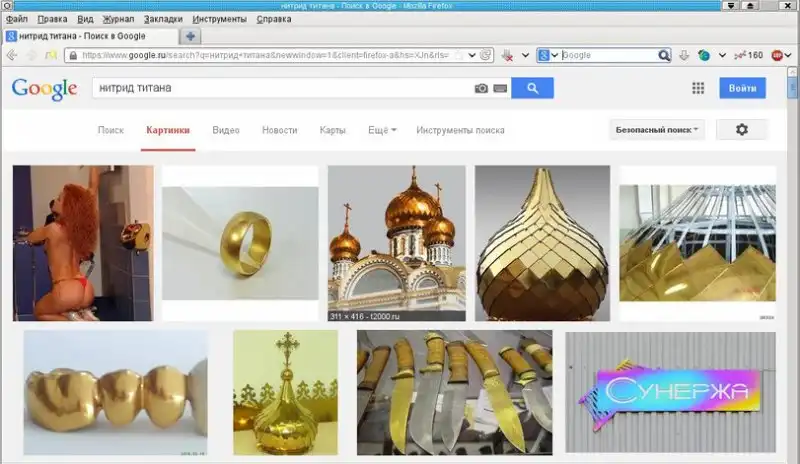The height and width of the screenshot is (464, 800).
Task: Open the knives image thumbnail
Action: tap(454, 391)
